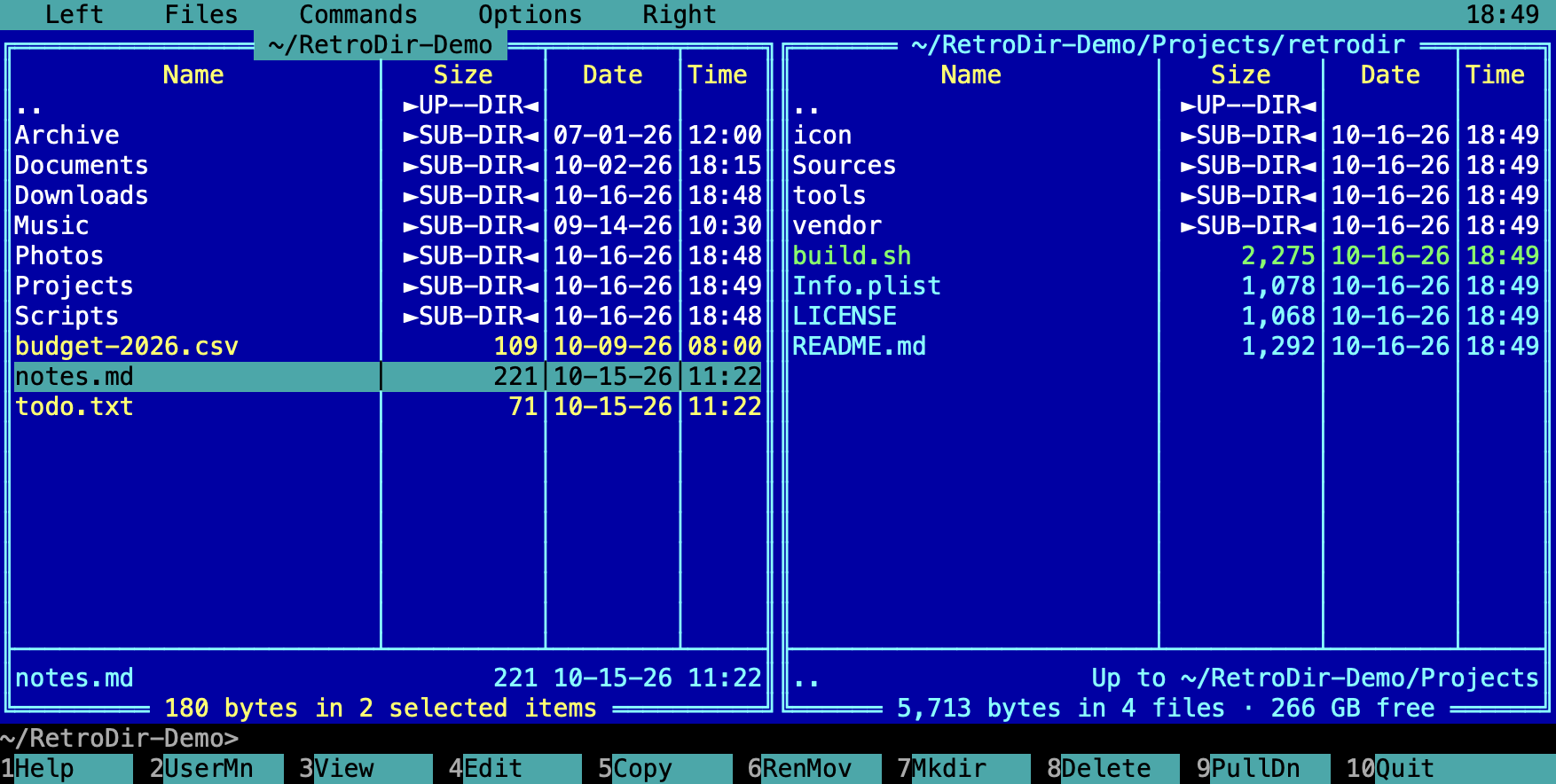The height and width of the screenshot is (784, 1556).
Task: Select the Archive directory in left panel
Action: [389, 136]
